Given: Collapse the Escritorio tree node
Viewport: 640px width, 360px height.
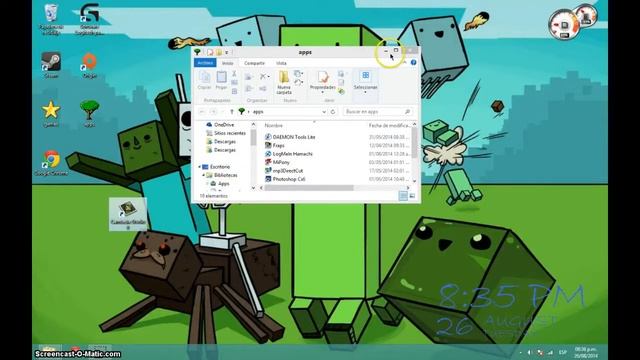Looking at the screenshot, I should pos(200,167).
